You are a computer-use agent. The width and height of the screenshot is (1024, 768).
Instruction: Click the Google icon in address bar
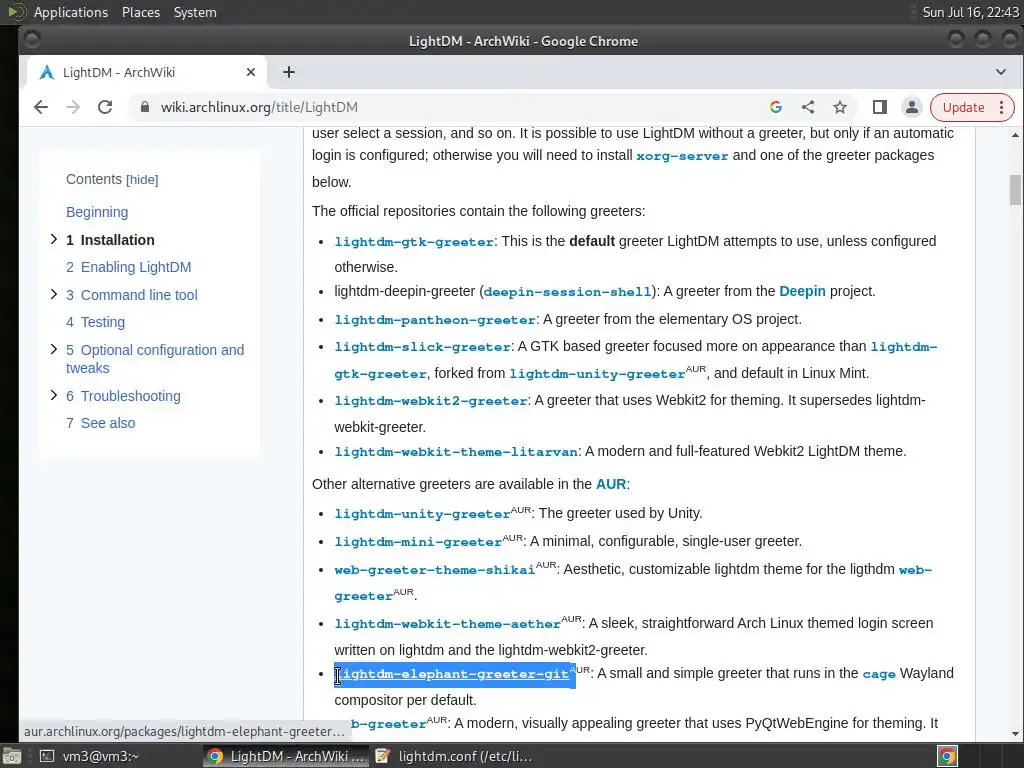[x=776, y=107]
